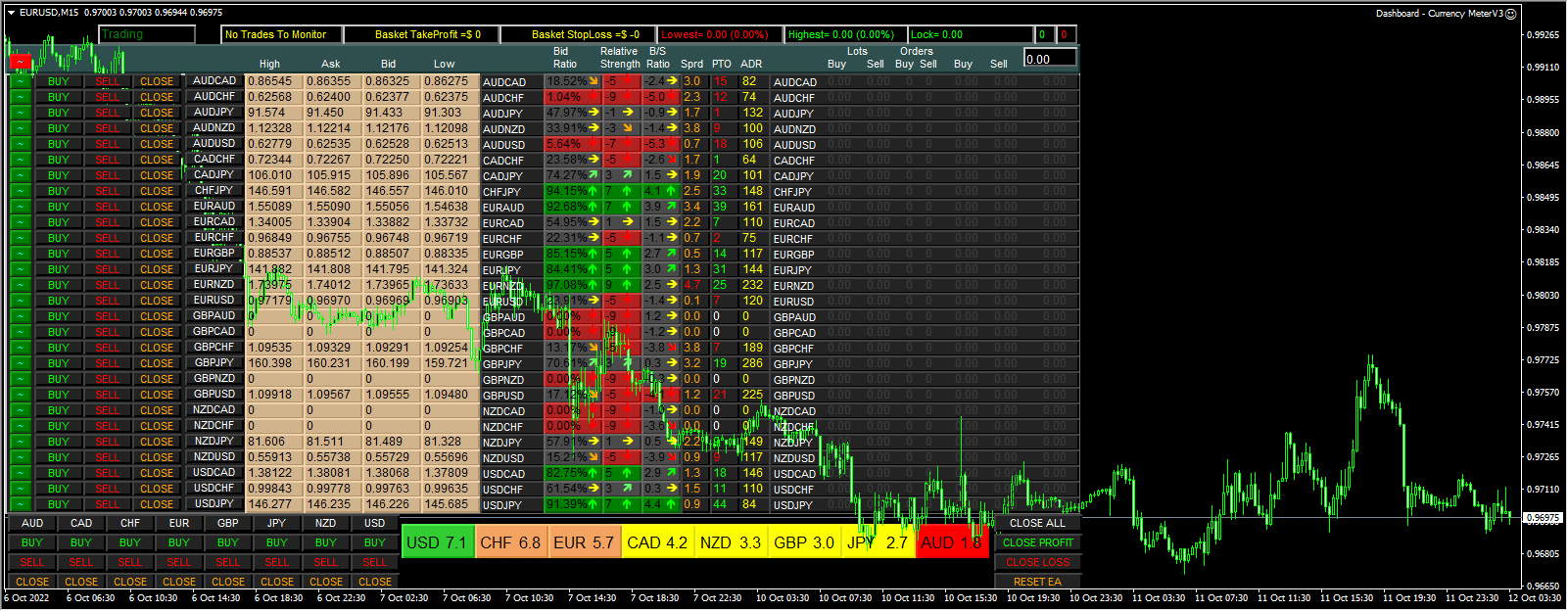Click the lot size input field showing 0.00

pos(1050,59)
